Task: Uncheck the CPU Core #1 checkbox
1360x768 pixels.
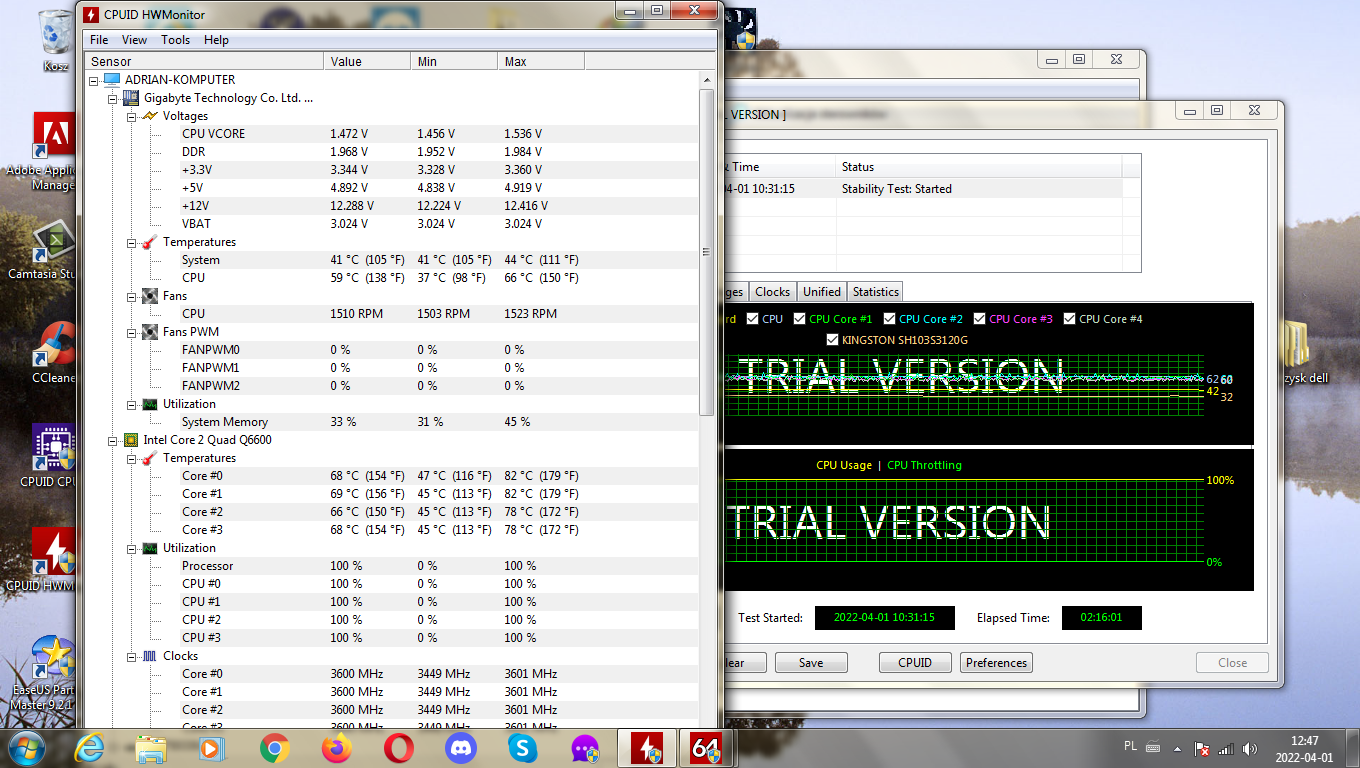Action: pyautogui.click(x=800, y=319)
